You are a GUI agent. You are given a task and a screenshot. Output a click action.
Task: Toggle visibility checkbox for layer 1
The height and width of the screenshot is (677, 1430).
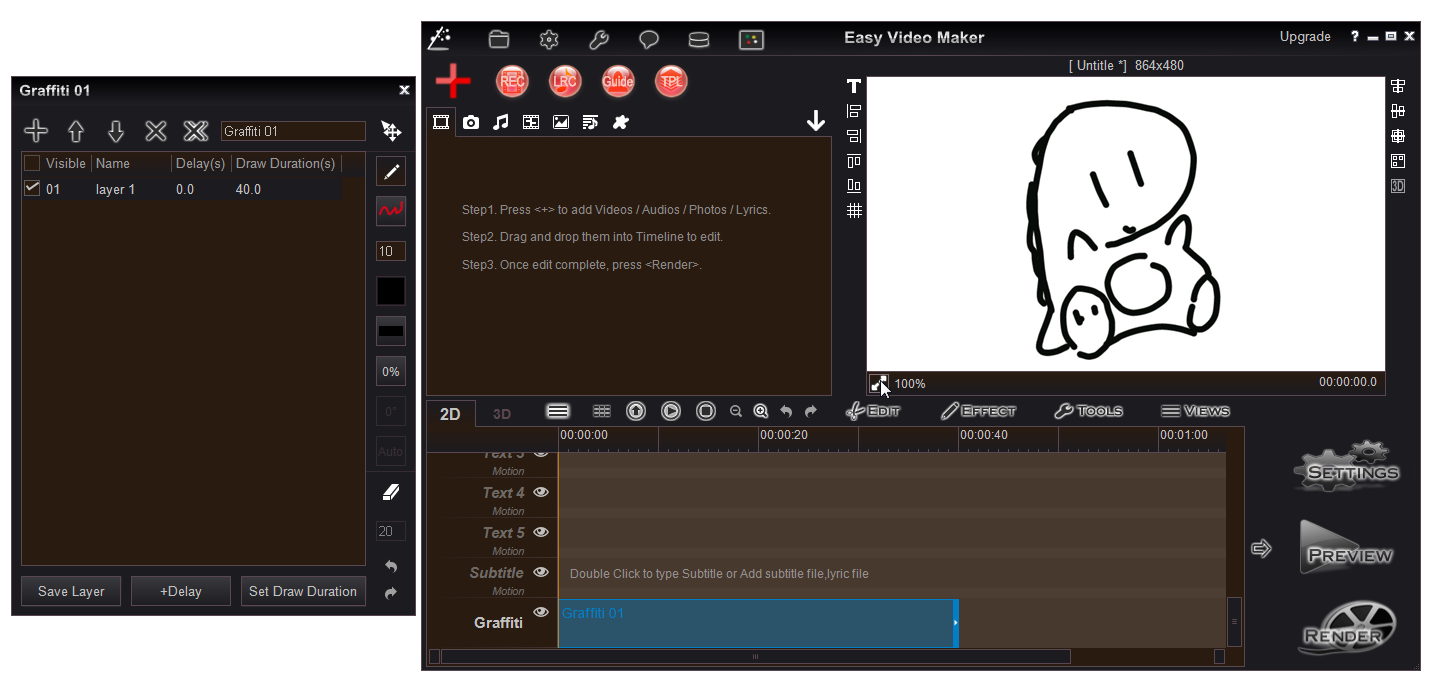pos(32,188)
